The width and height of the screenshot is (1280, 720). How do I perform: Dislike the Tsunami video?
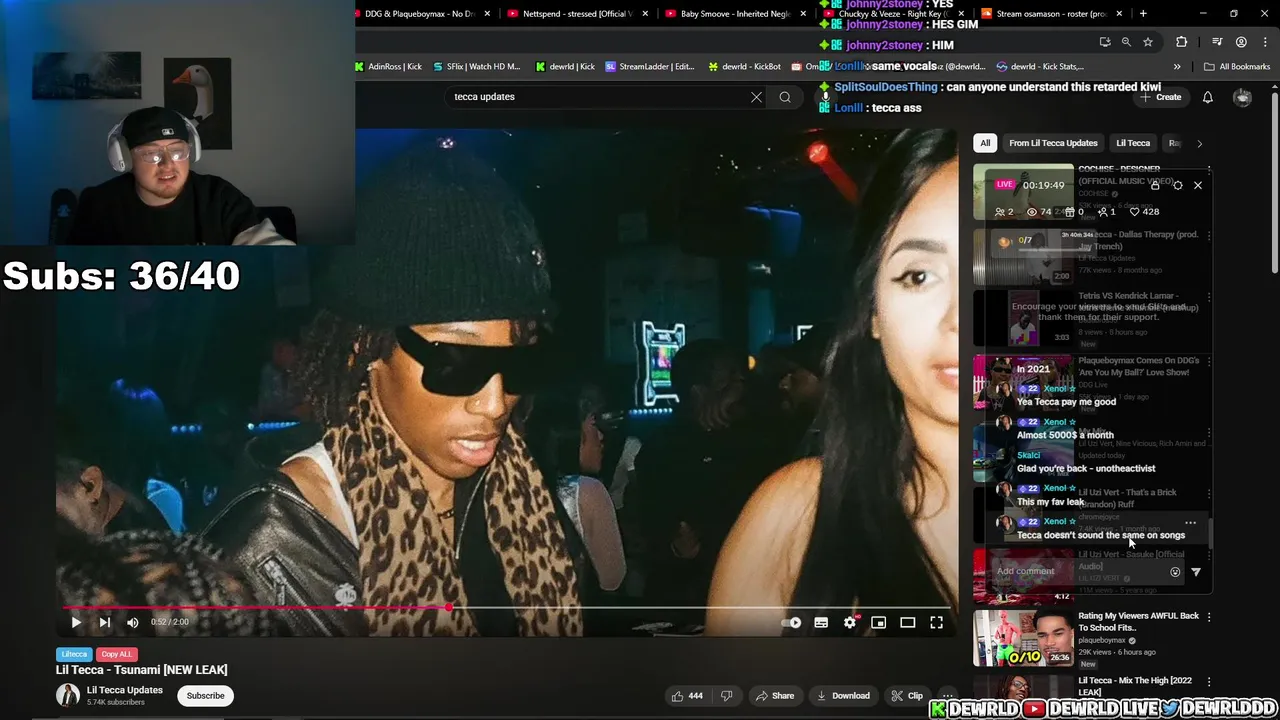click(727, 696)
